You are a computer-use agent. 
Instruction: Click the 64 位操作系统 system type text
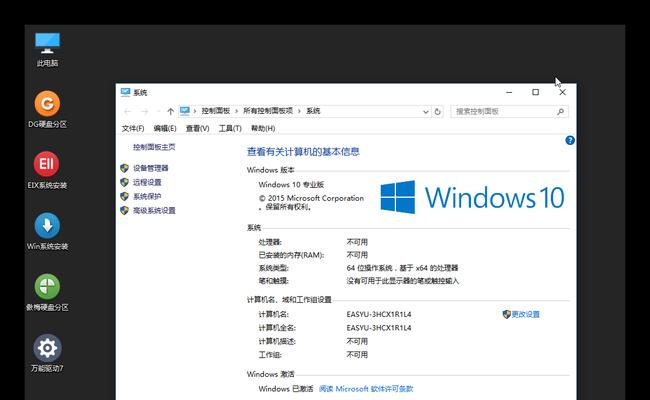tap(402, 268)
